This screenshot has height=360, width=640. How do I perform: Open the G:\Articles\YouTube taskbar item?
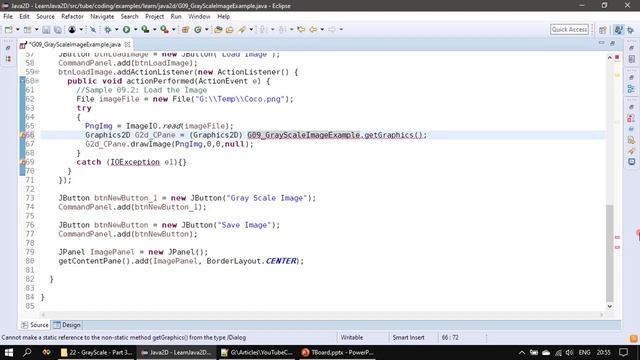[257, 352]
